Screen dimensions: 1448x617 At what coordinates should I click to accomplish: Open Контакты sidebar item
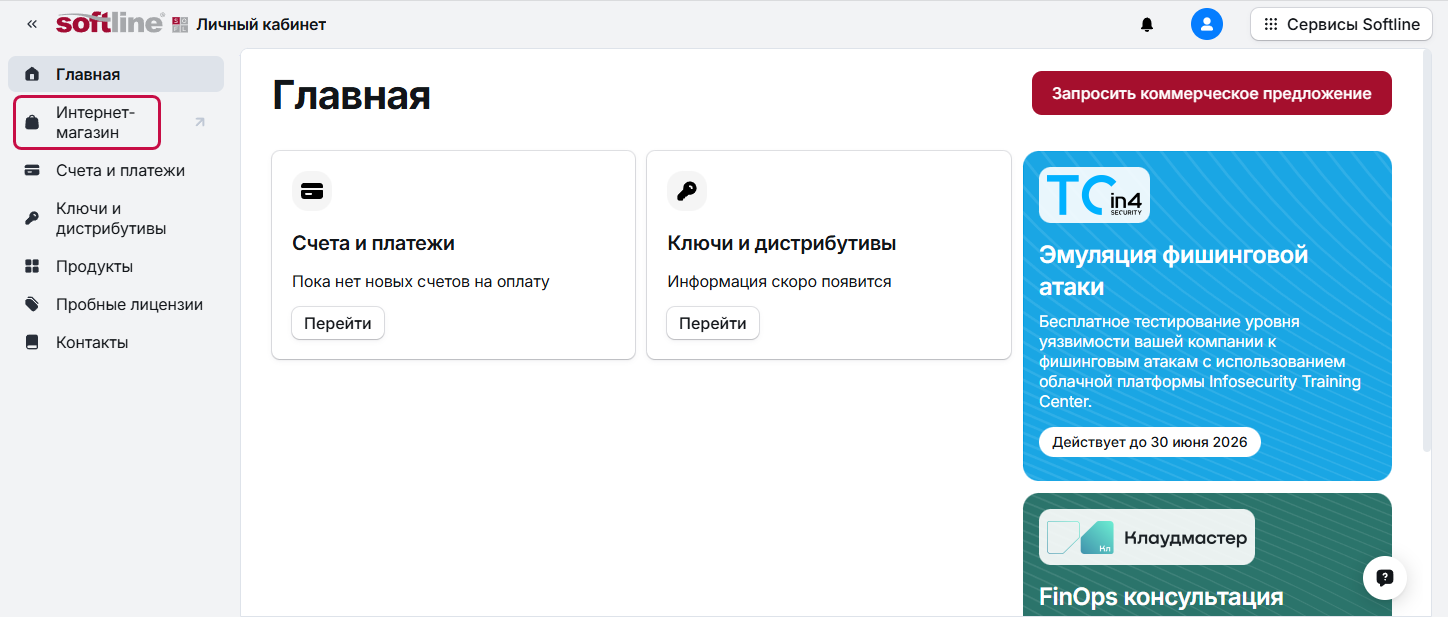(92, 343)
